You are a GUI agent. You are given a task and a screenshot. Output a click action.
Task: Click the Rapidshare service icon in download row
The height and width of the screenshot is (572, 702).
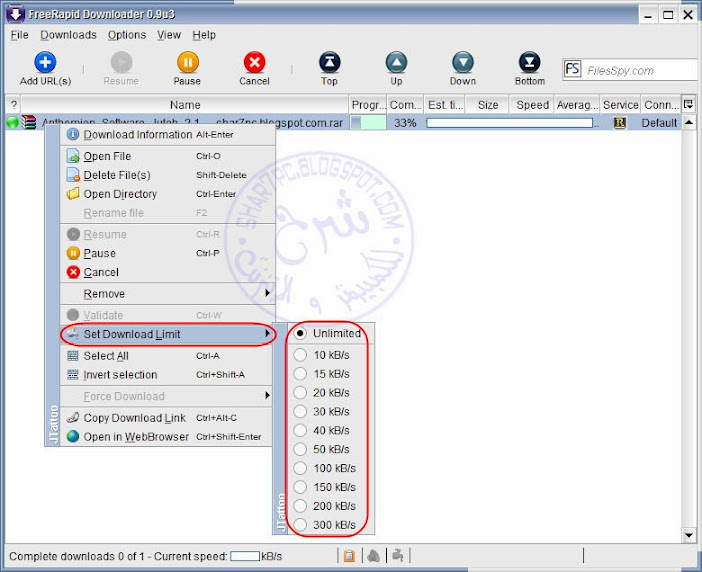(620, 123)
